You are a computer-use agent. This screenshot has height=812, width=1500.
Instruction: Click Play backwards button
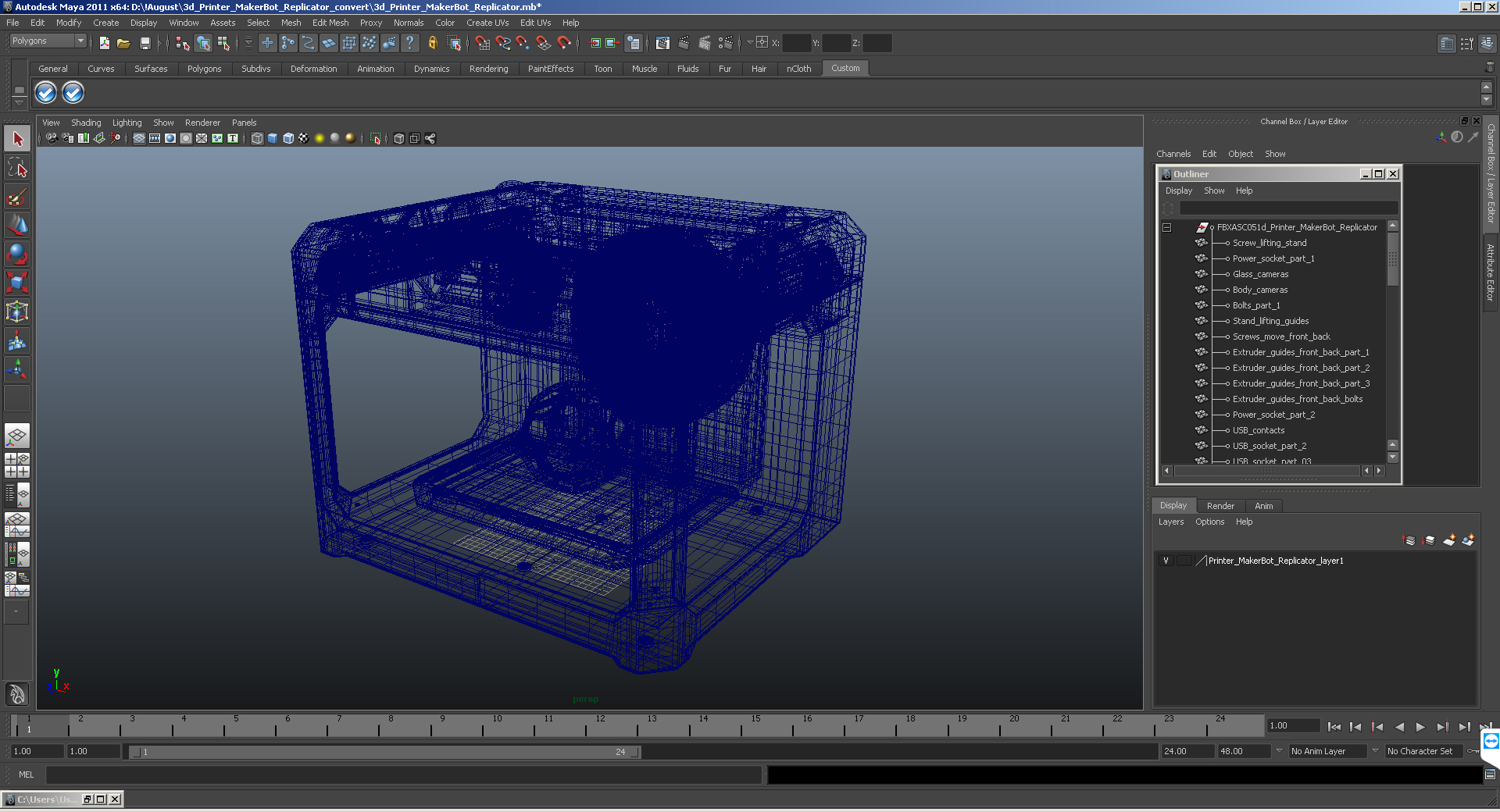coord(1399,727)
